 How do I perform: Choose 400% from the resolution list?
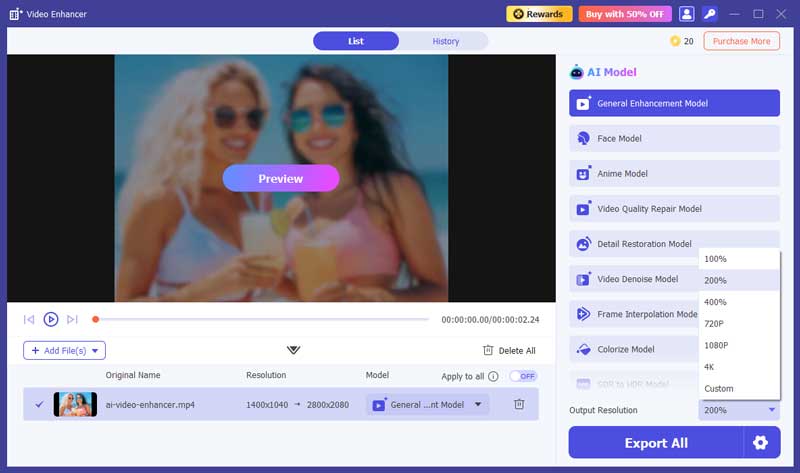(x=716, y=302)
